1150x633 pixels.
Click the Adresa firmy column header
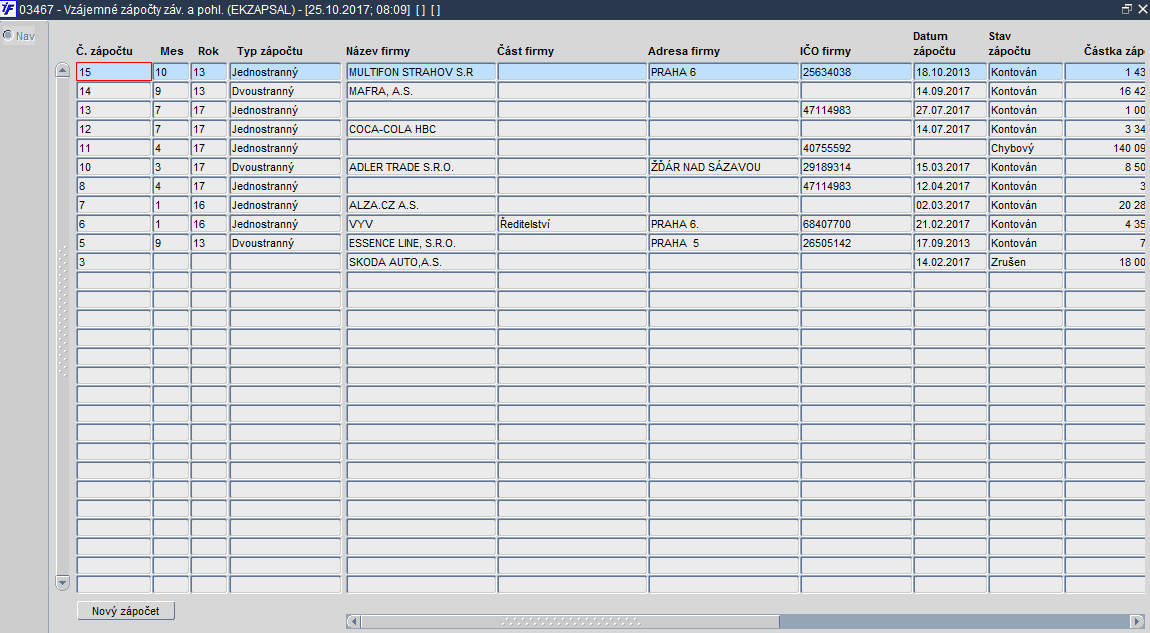(x=684, y=51)
